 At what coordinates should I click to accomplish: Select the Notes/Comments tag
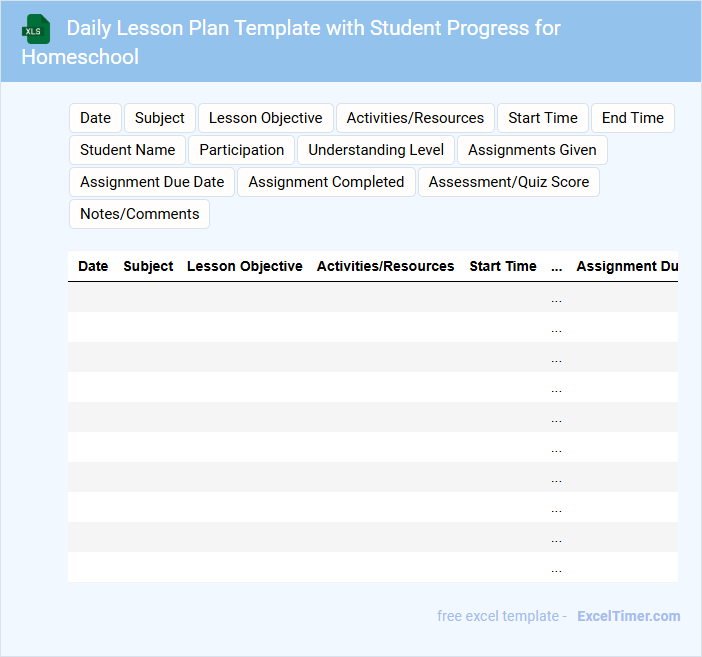[x=139, y=214]
